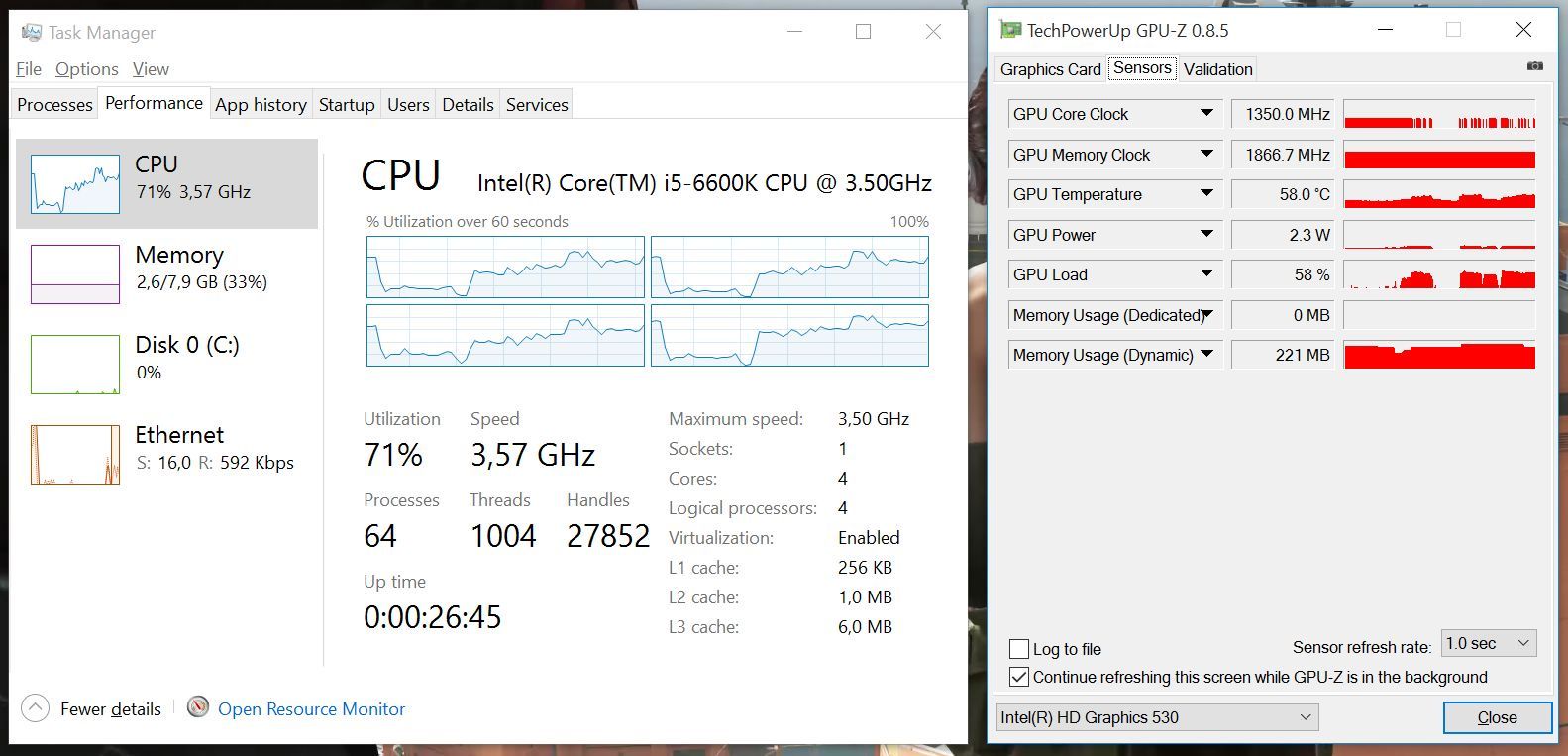Click the Threads count 1004

pos(503,536)
